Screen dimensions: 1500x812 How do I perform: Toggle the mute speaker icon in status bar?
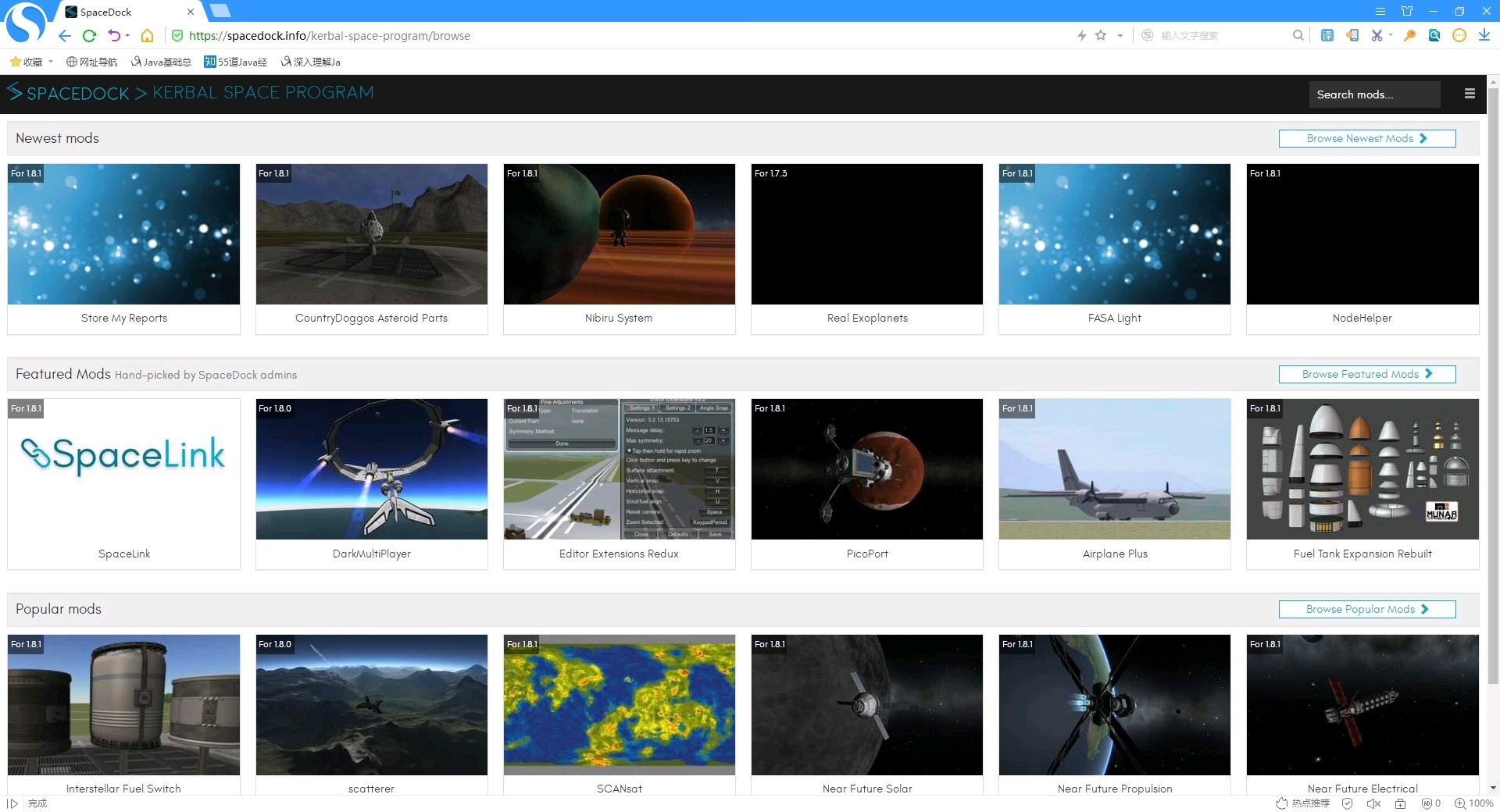(1373, 803)
